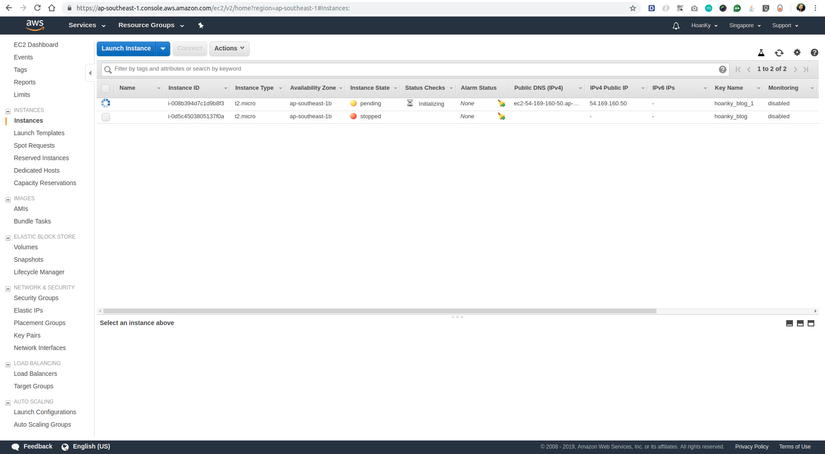
Task: Click the search filter help icon
Action: pyautogui.click(x=722, y=69)
